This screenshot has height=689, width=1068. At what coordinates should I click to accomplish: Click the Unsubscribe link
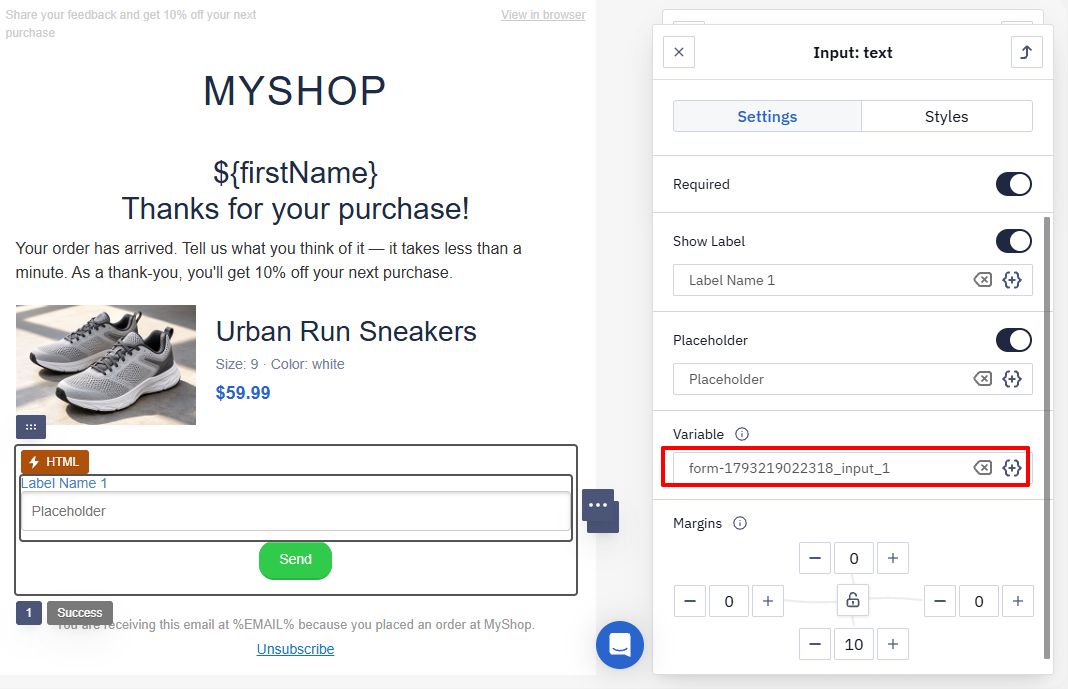295,649
